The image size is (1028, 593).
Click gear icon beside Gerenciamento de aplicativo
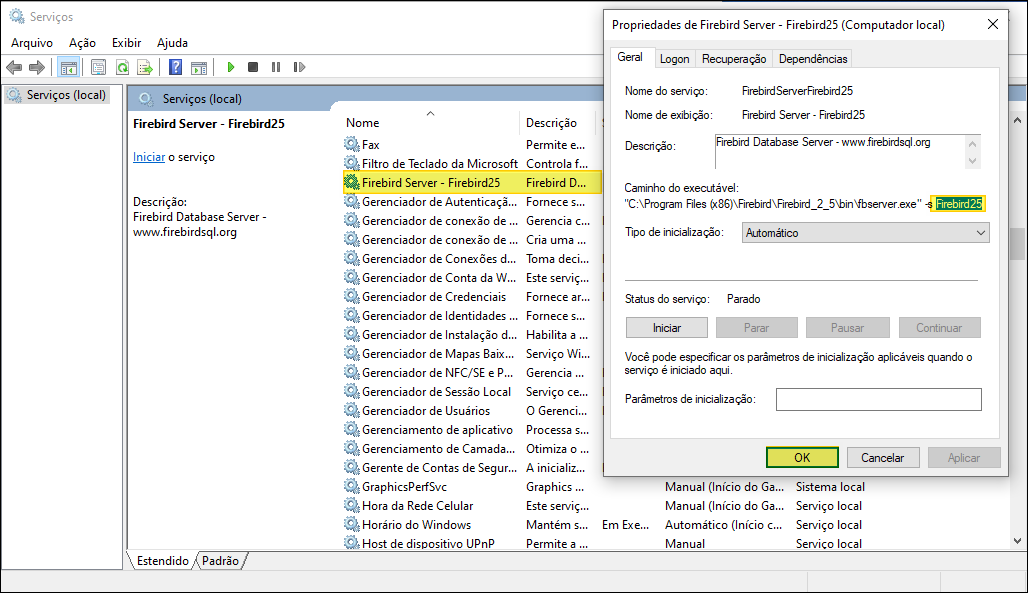click(351, 430)
